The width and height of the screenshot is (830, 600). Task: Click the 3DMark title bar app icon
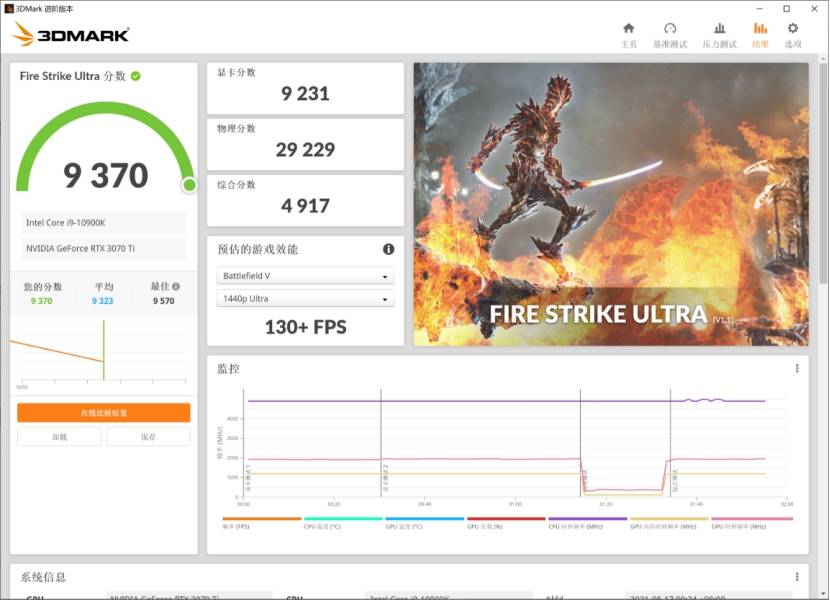[8, 8]
